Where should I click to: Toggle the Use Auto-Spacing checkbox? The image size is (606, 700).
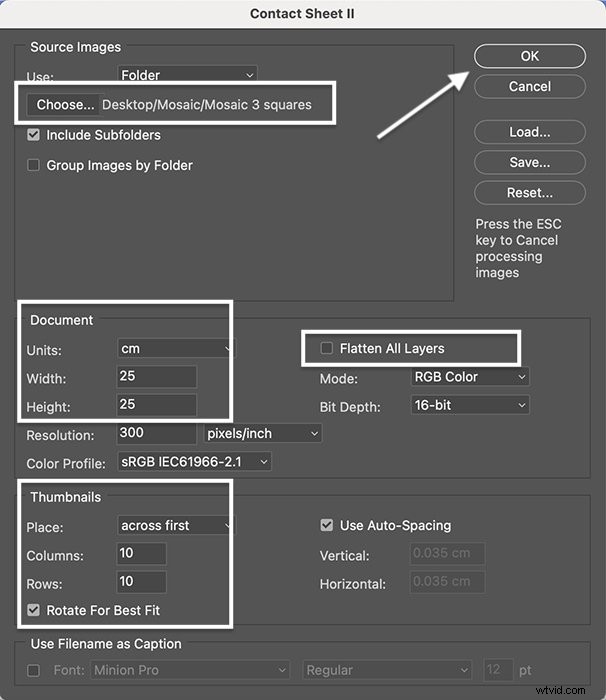(x=327, y=525)
